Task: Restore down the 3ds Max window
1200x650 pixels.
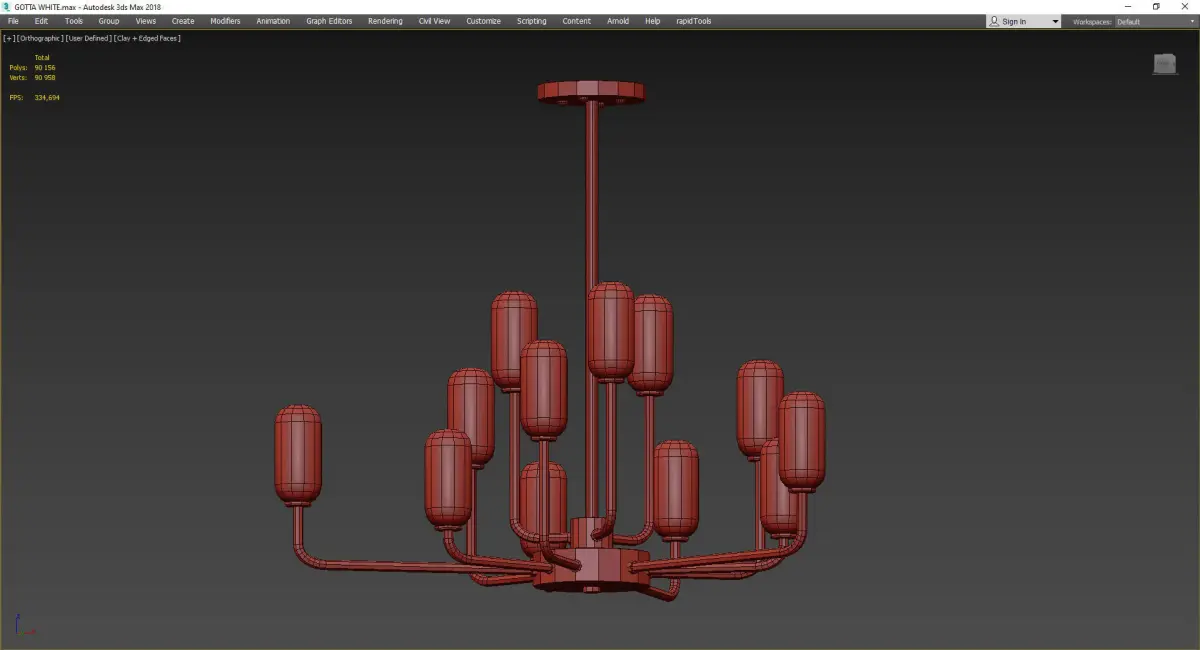Action: click(1156, 7)
